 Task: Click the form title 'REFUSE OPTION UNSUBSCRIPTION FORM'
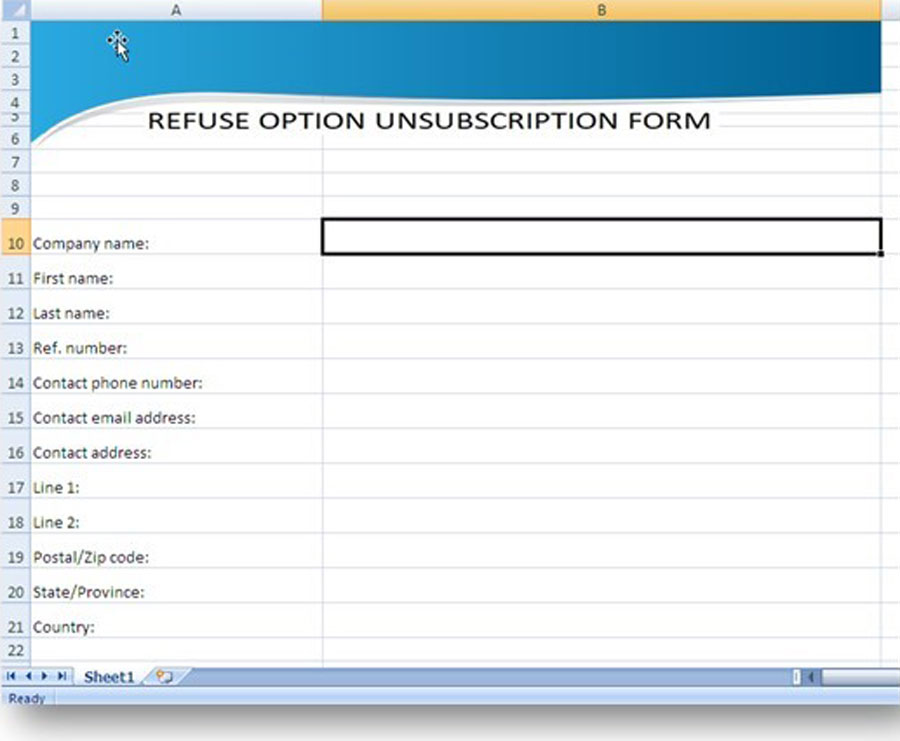click(x=429, y=121)
